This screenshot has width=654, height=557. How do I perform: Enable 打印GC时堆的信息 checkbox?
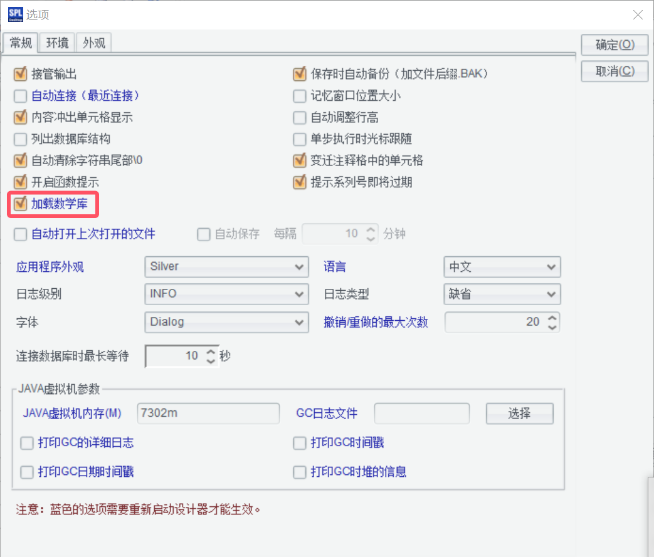[x=299, y=472]
